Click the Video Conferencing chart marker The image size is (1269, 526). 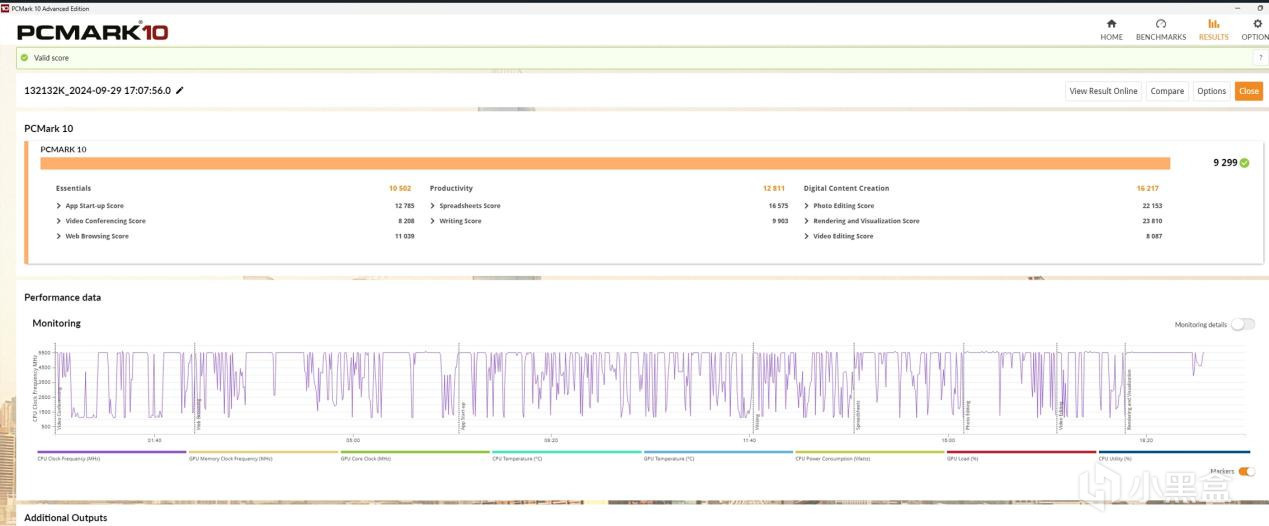[x=59, y=410]
